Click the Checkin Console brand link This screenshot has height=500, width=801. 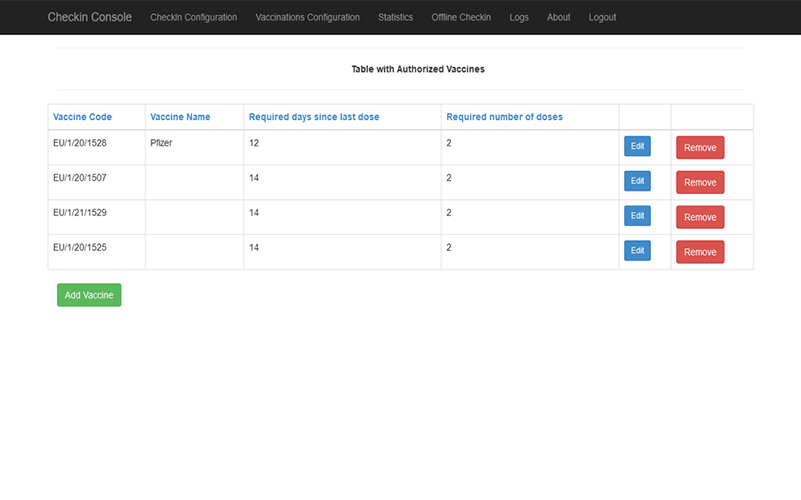click(x=89, y=17)
